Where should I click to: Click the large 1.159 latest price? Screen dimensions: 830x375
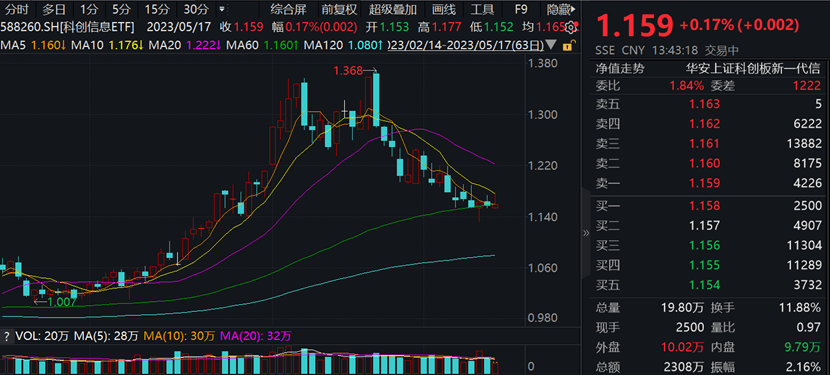pos(635,25)
